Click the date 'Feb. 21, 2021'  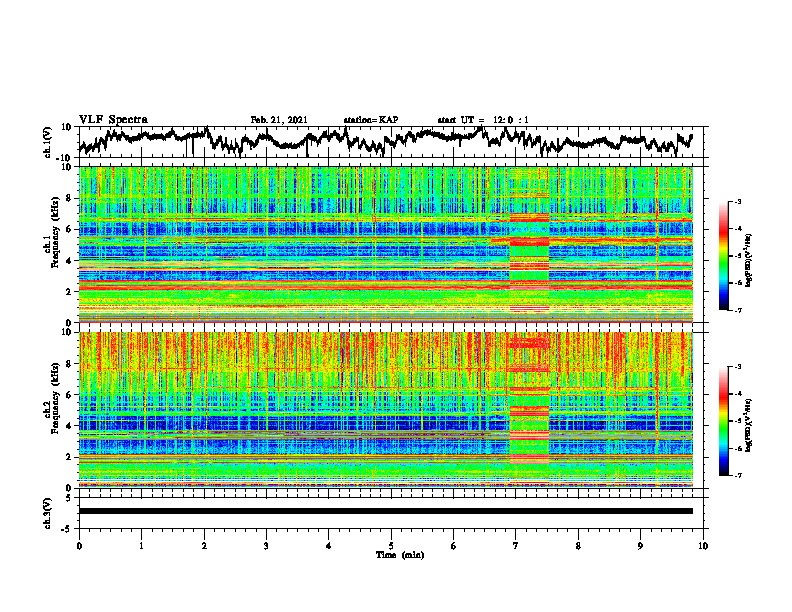pyautogui.click(x=279, y=120)
